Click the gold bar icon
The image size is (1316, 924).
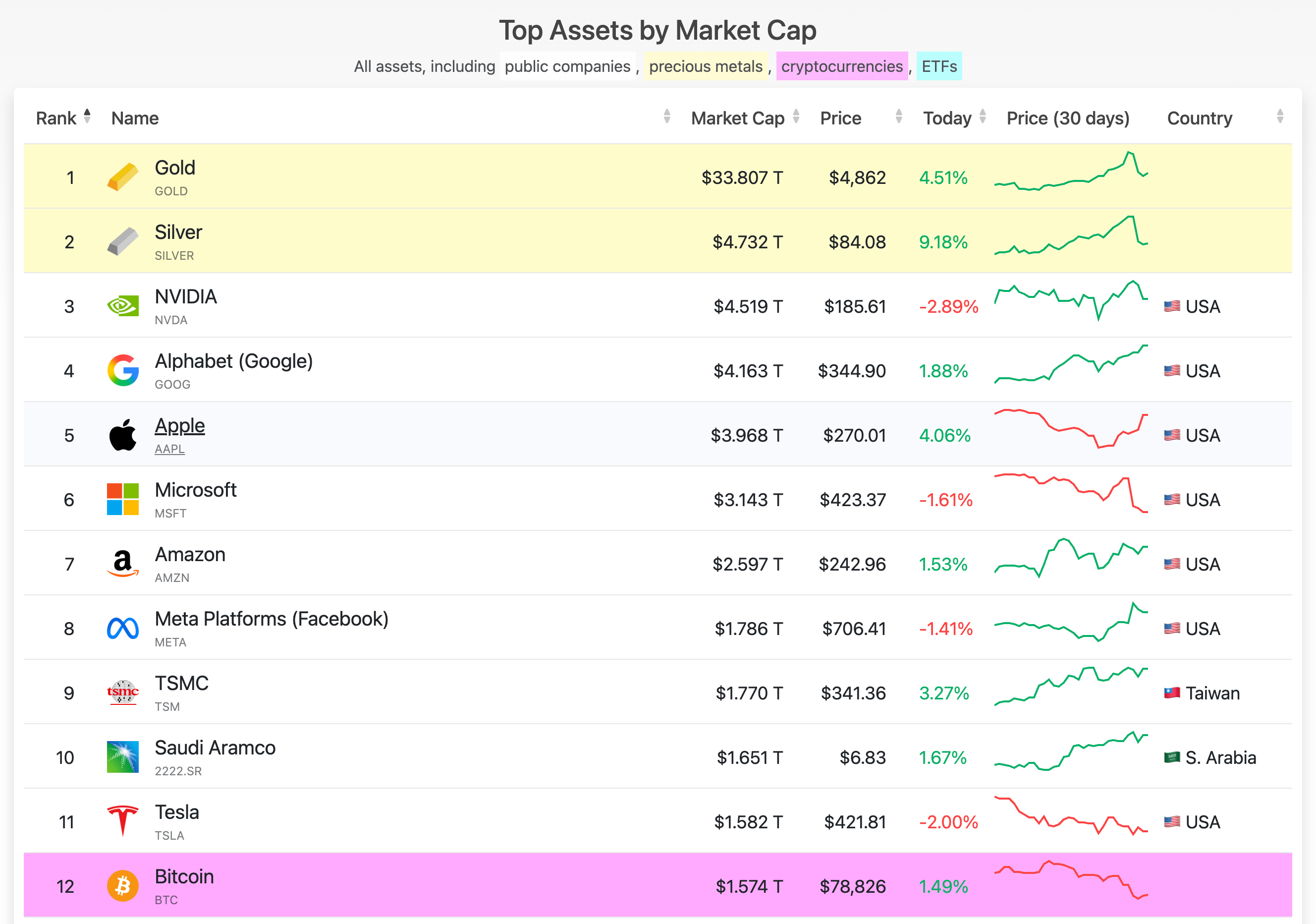(x=123, y=176)
